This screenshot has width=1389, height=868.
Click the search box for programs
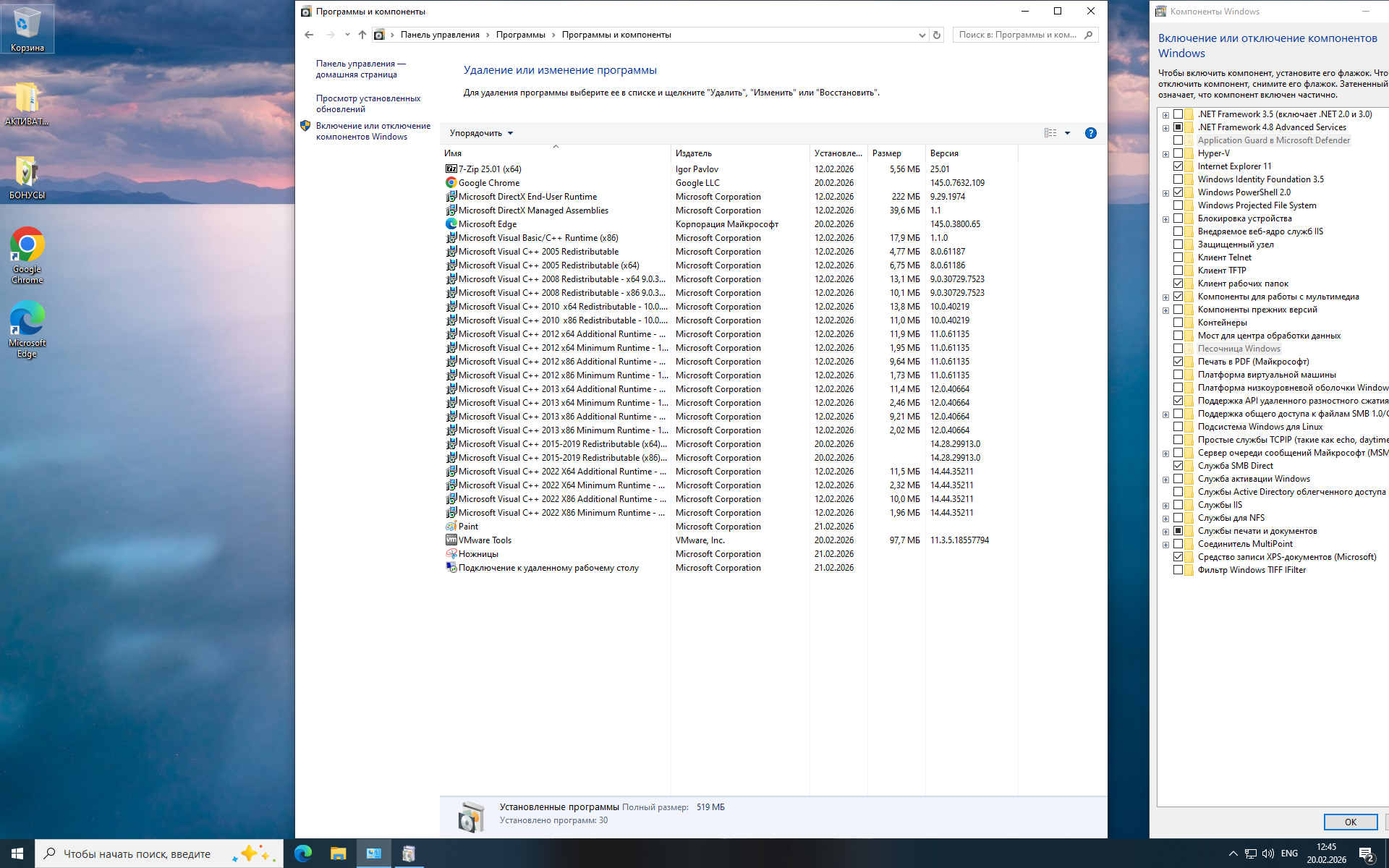coord(1018,35)
